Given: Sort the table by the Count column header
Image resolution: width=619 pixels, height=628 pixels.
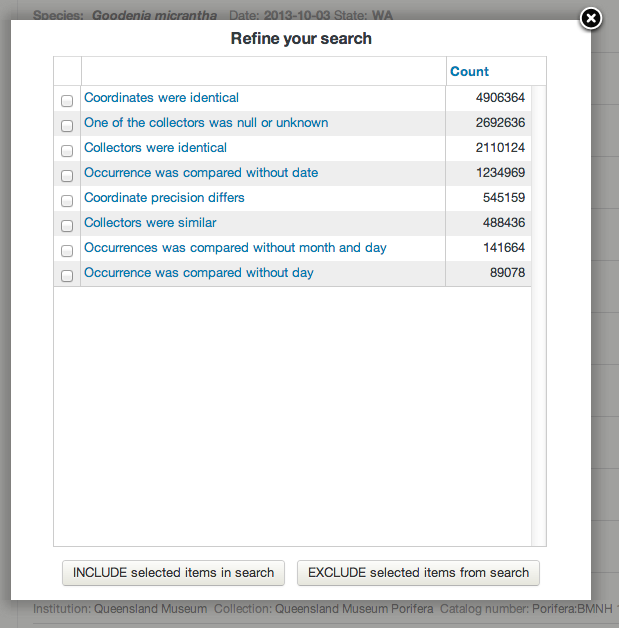Looking at the screenshot, I should coord(469,72).
